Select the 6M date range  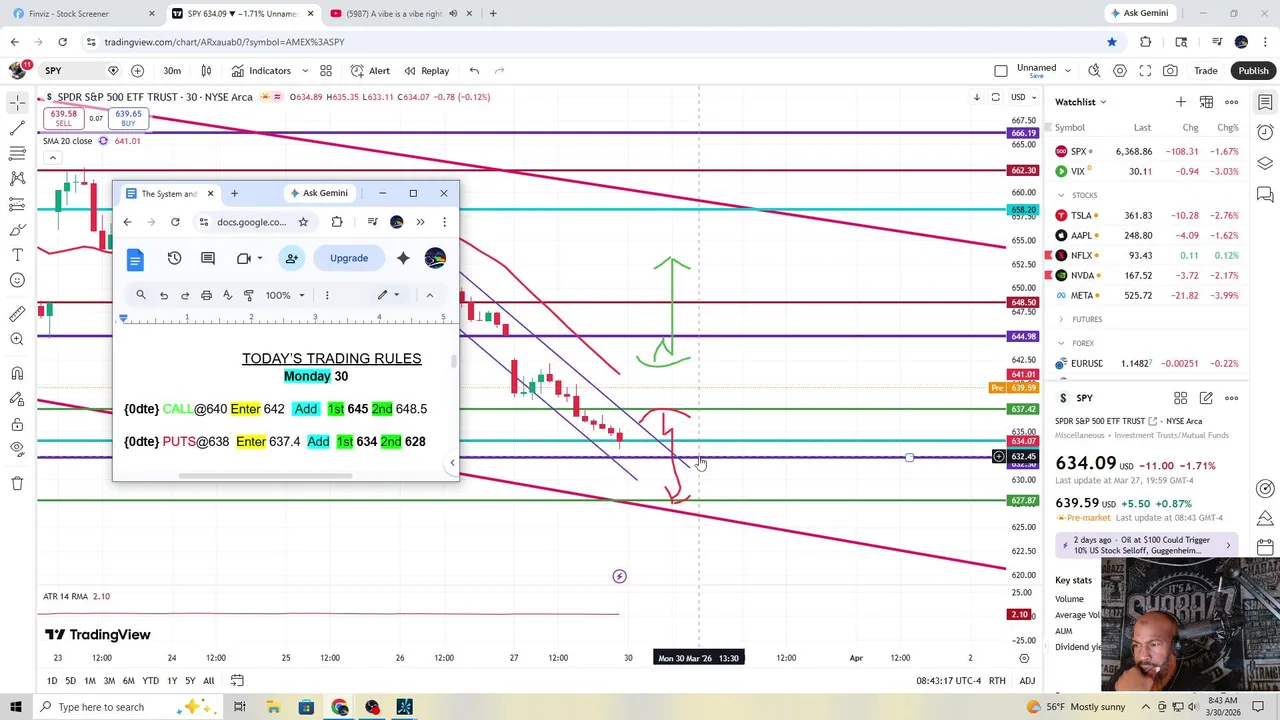[128, 681]
